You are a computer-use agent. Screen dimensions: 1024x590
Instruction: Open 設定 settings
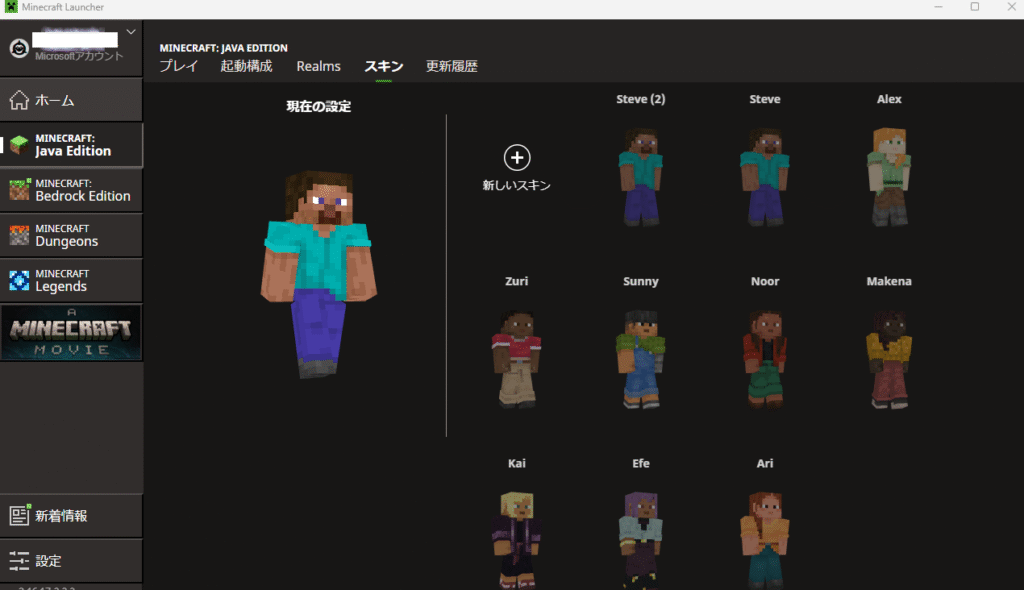point(71,561)
